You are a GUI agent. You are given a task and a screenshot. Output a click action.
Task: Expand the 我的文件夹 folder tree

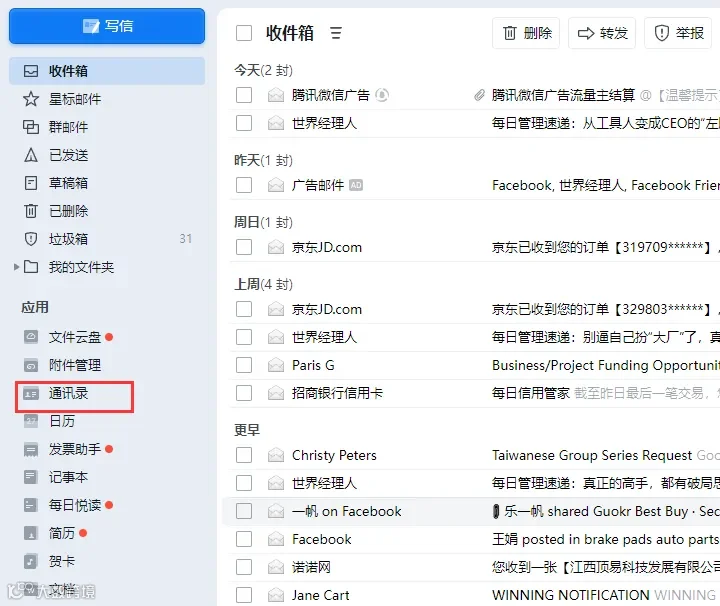pos(17,267)
